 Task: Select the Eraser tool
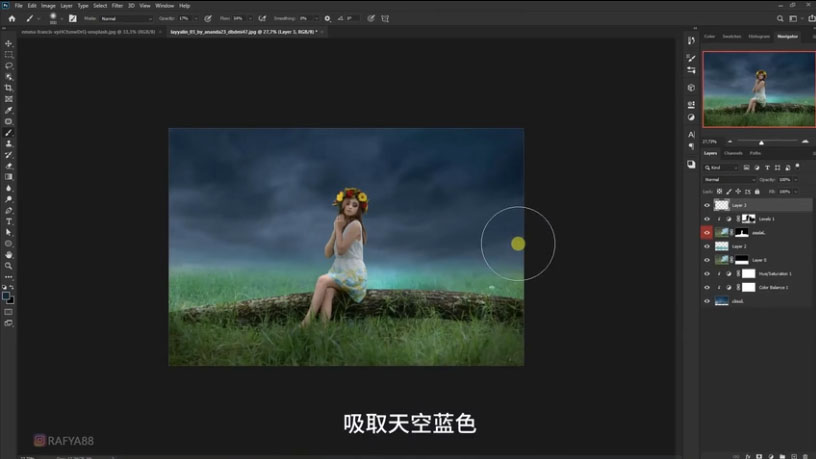coord(9,166)
